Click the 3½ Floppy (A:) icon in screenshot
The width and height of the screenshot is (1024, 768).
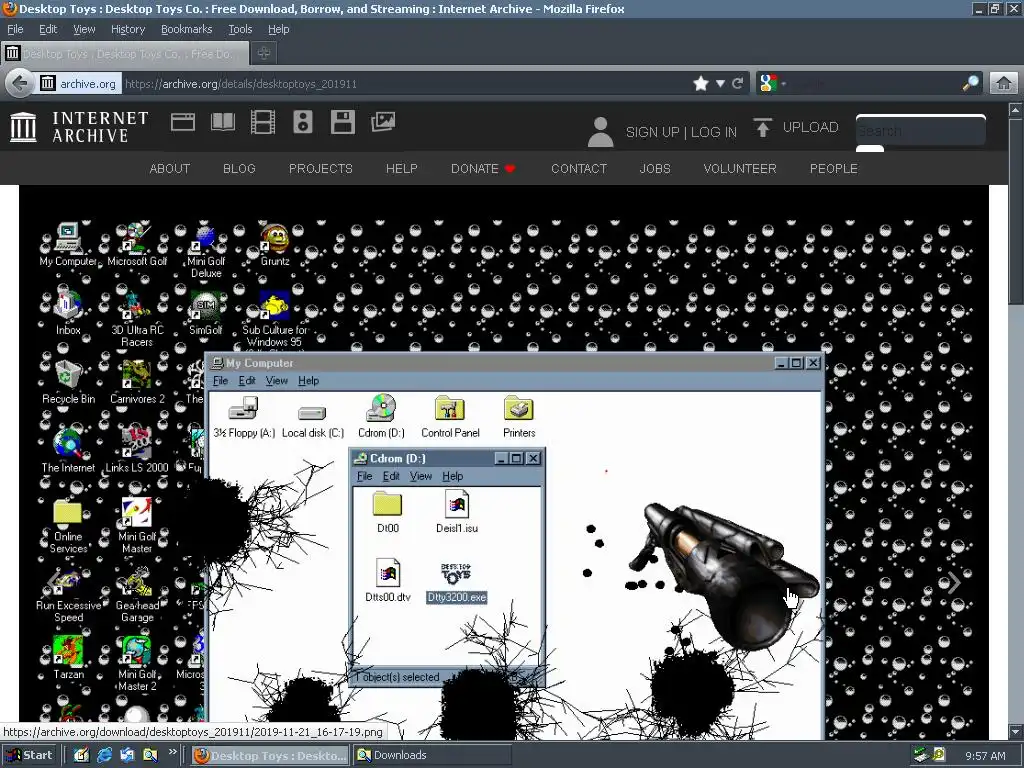(x=244, y=416)
